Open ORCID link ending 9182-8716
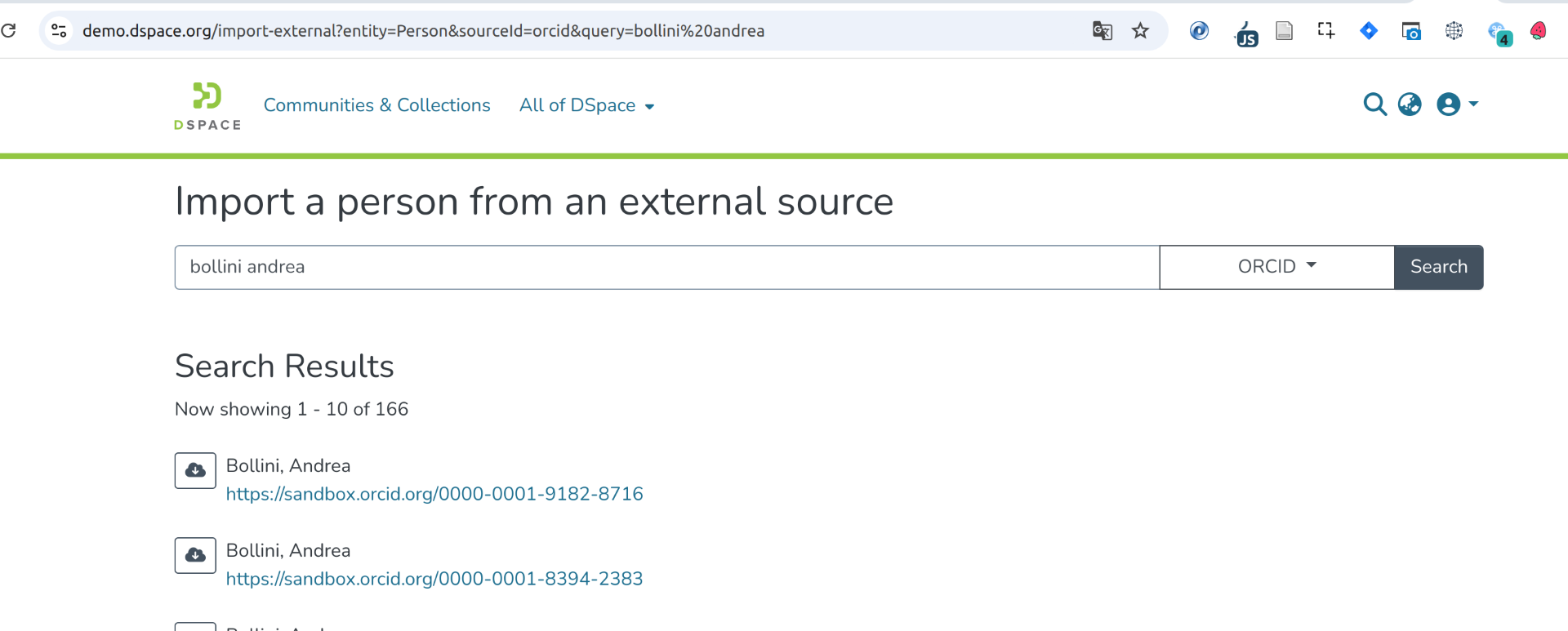The height and width of the screenshot is (631, 1568). point(434,494)
